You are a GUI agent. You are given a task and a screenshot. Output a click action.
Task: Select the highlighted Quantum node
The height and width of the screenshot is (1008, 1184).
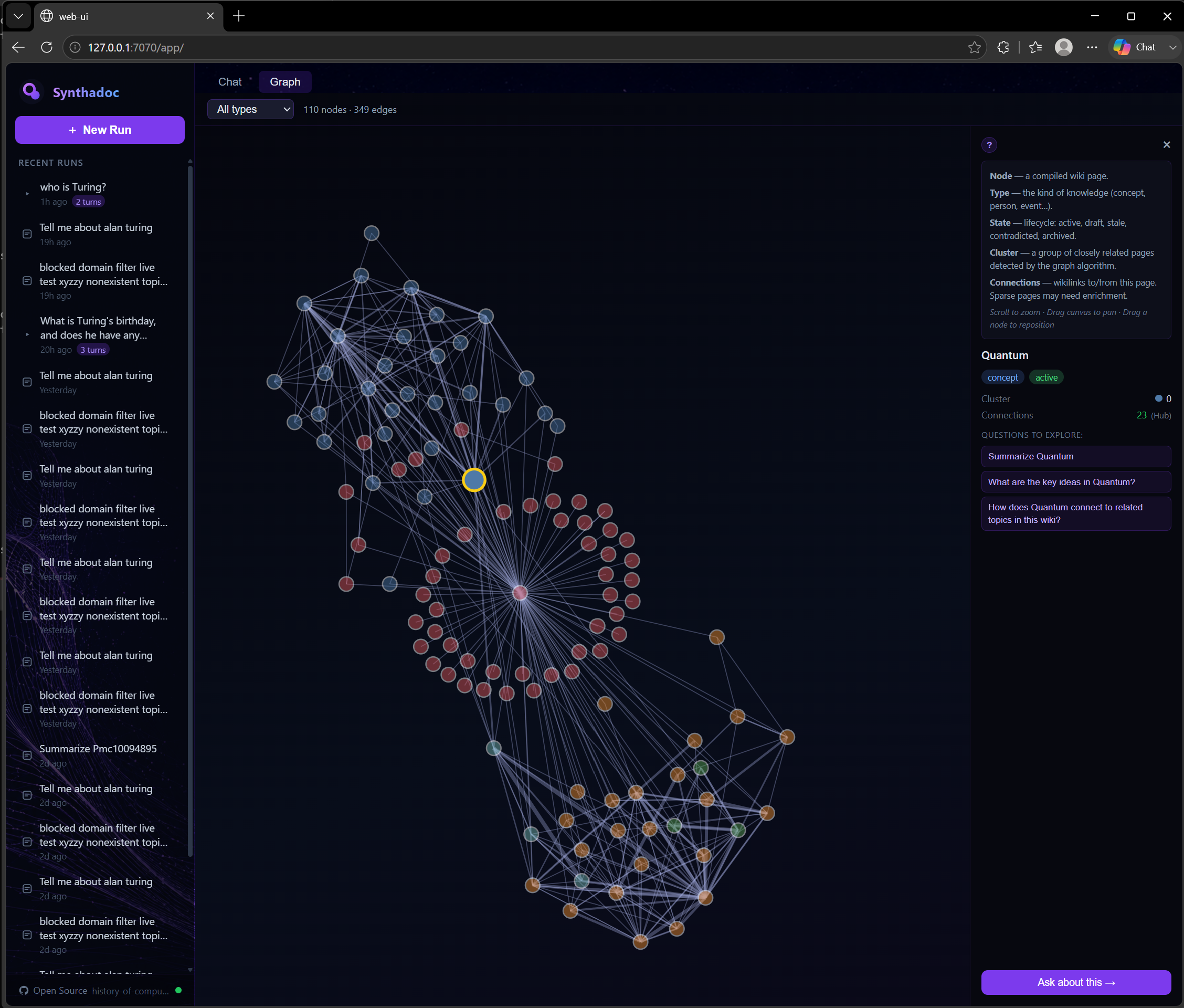tap(474, 480)
